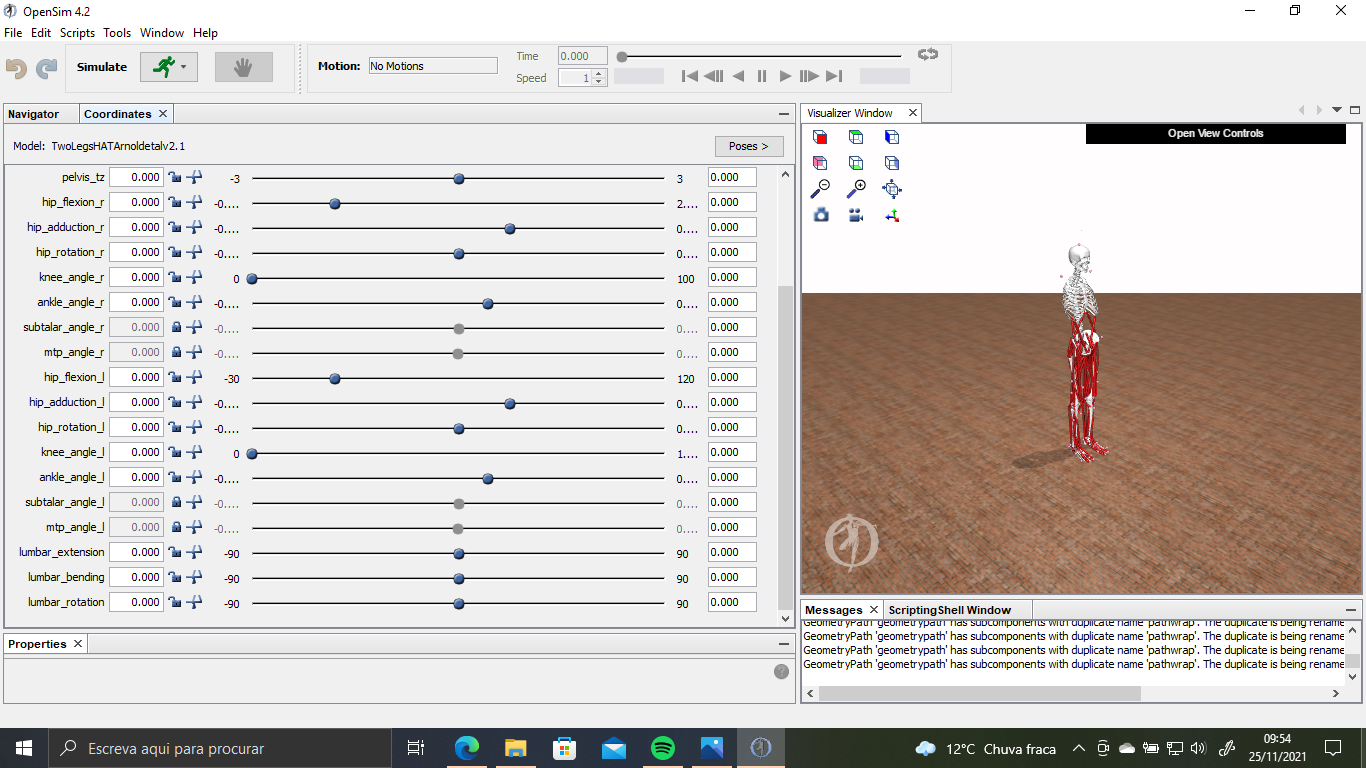
Task: Toggle the clamp for ankle_angle_l
Action: tap(195, 477)
